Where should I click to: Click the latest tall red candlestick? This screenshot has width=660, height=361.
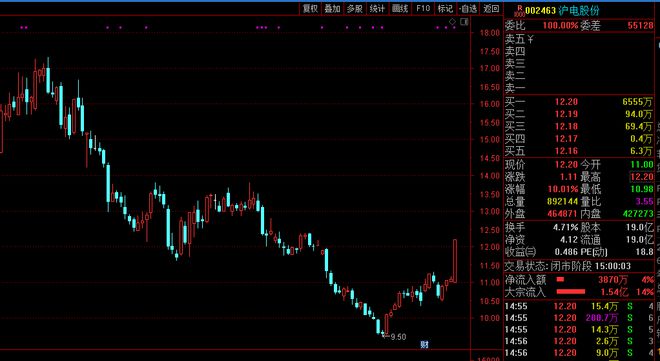pos(455,261)
